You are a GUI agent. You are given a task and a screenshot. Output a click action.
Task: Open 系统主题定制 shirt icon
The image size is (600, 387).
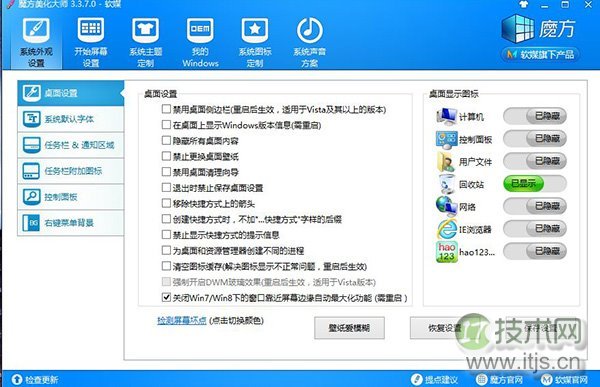tap(145, 29)
